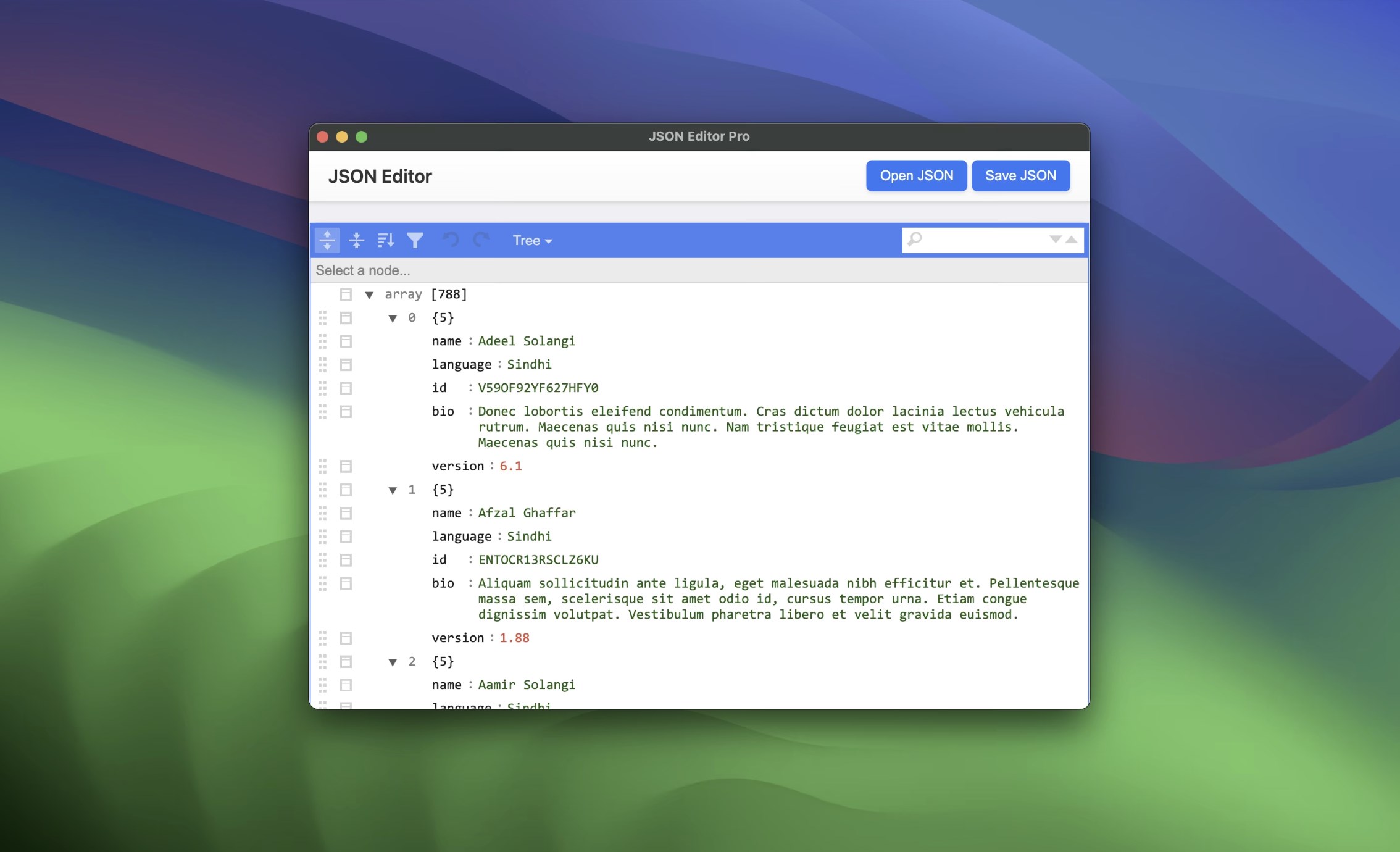Click the previous search result up arrow

(1070, 240)
